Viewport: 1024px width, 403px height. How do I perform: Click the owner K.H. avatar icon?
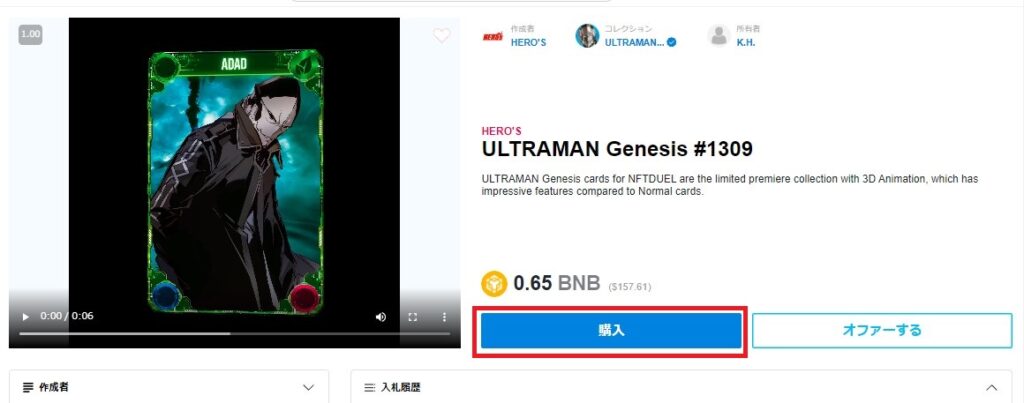(719, 36)
